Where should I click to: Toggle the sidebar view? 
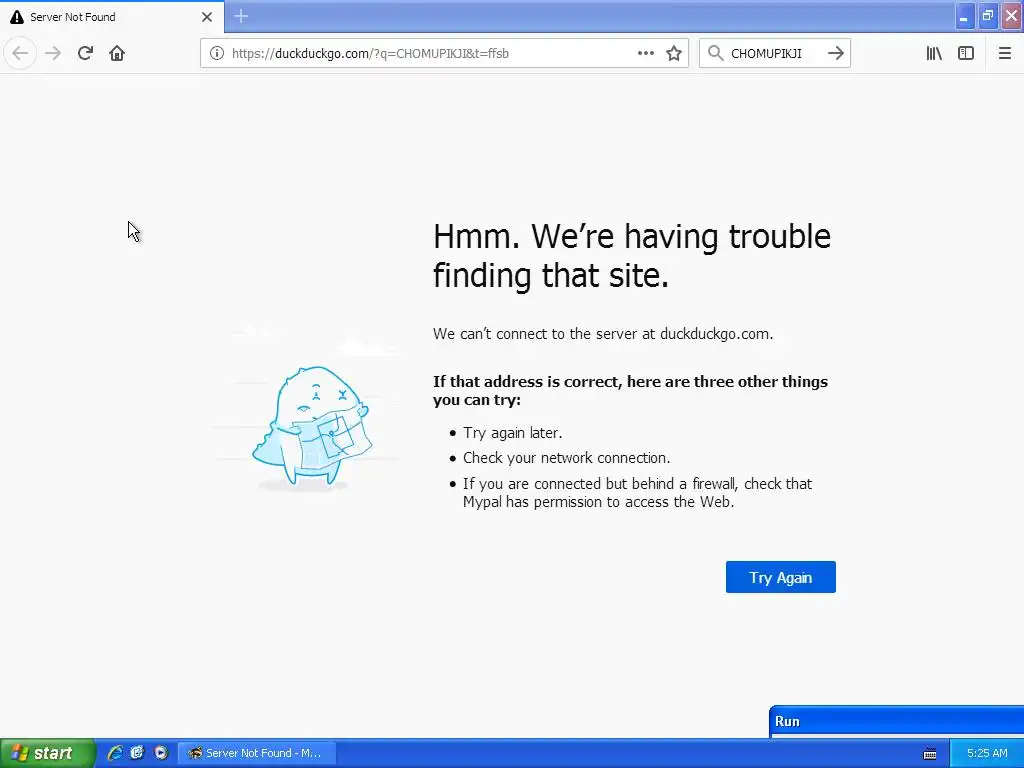tap(966, 54)
